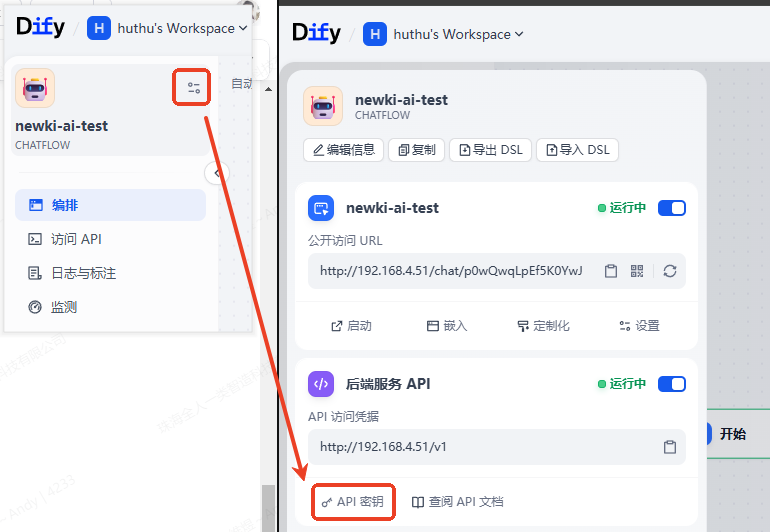Click the 公开访问 URL label

[x=345, y=241]
